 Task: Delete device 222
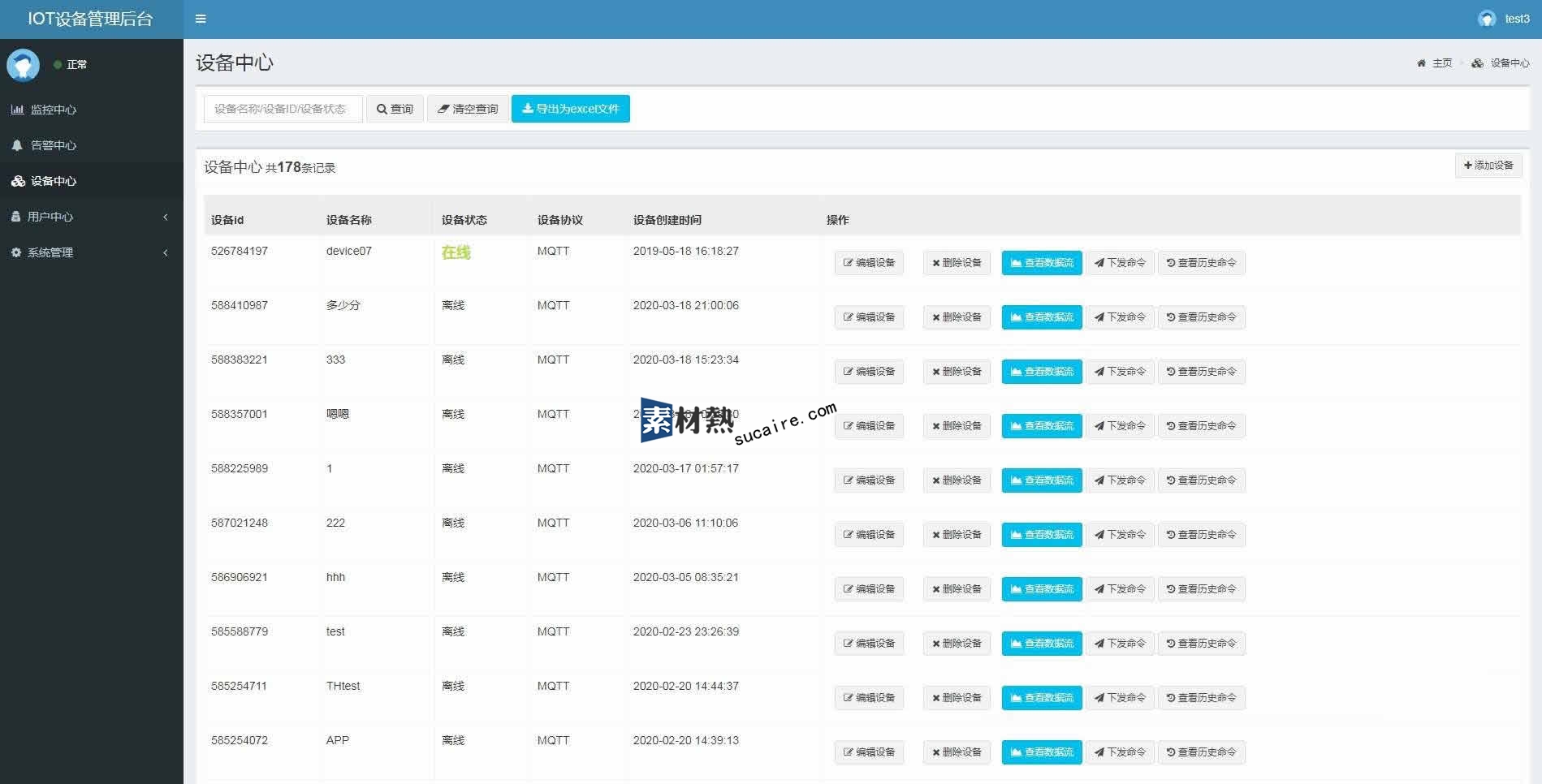tap(957, 535)
